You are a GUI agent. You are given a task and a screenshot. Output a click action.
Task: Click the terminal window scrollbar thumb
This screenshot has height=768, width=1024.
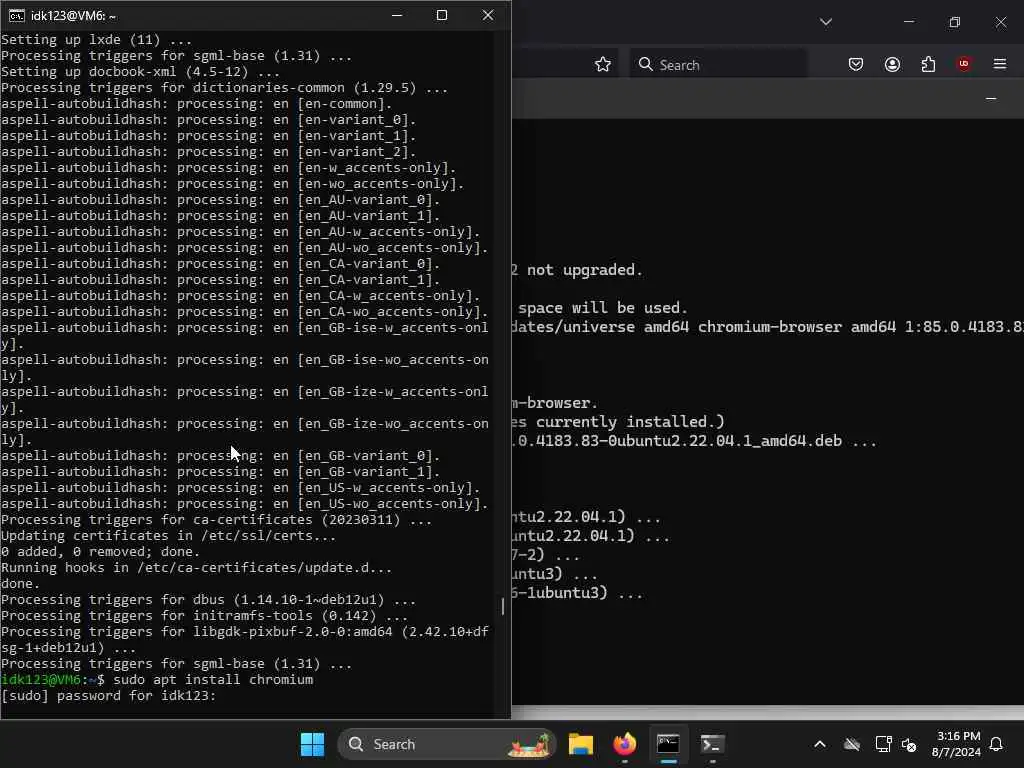tap(502, 606)
